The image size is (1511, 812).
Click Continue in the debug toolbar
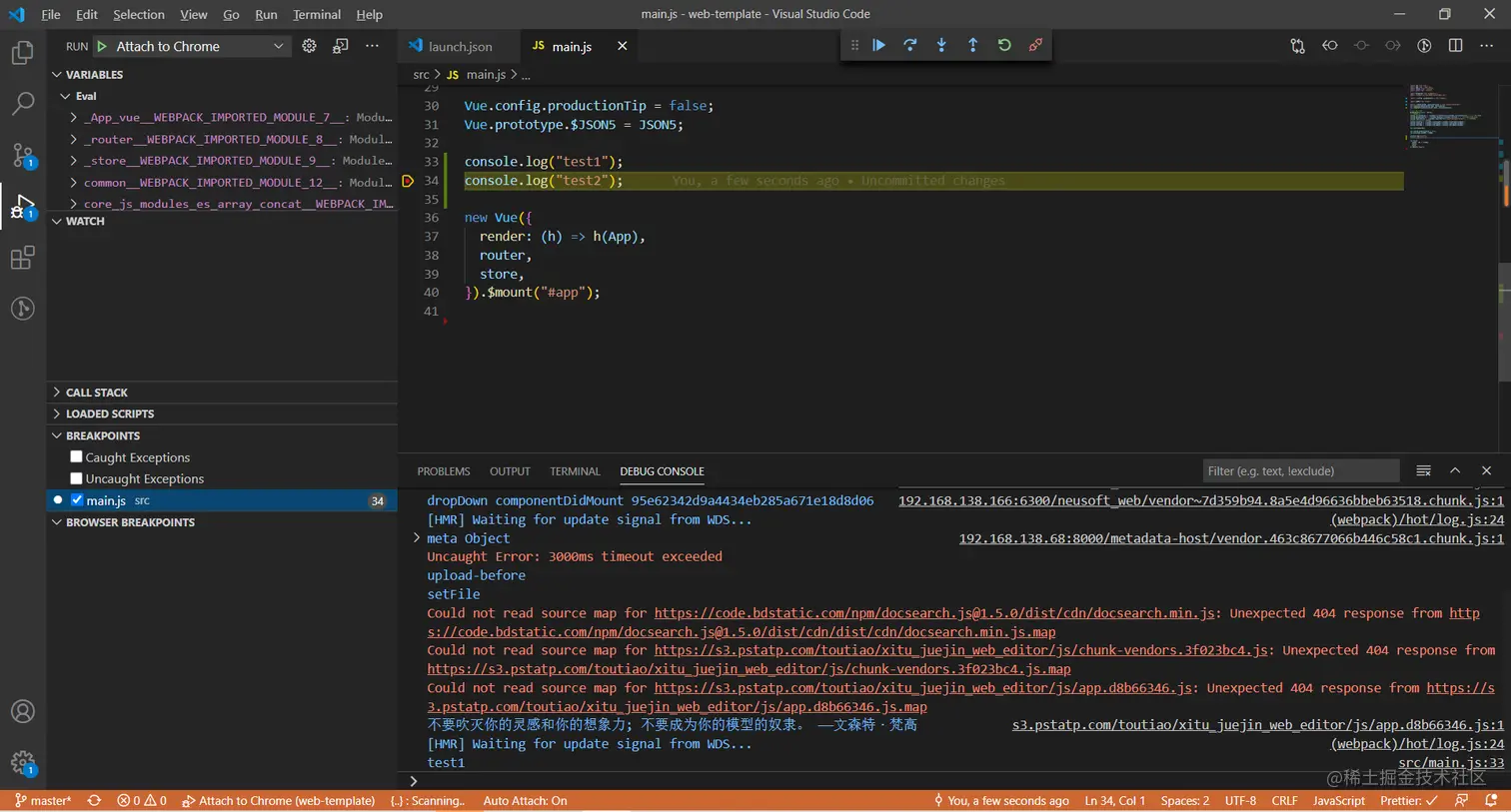coord(878,45)
